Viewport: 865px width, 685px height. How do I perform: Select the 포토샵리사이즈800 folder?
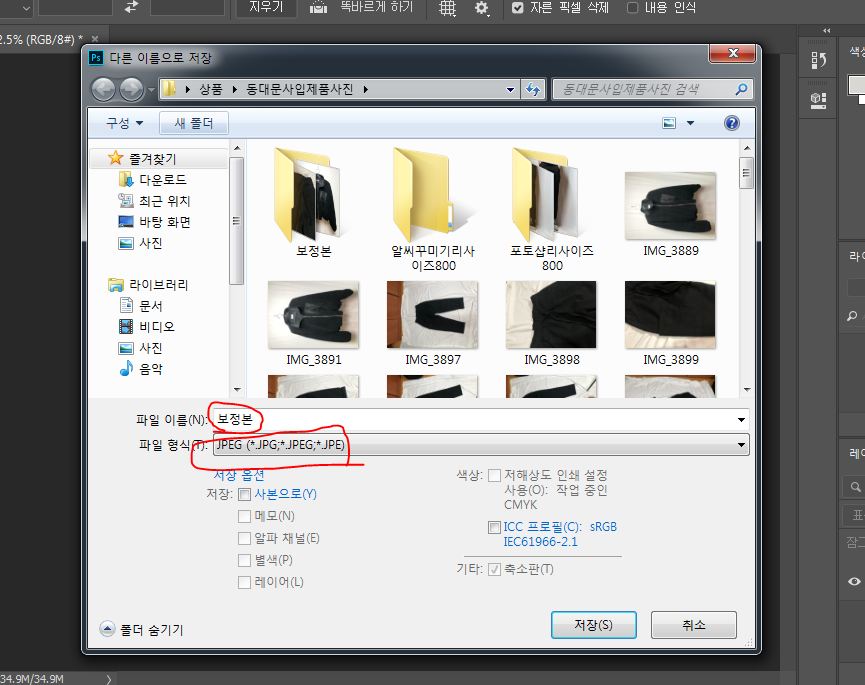point(552,210)
